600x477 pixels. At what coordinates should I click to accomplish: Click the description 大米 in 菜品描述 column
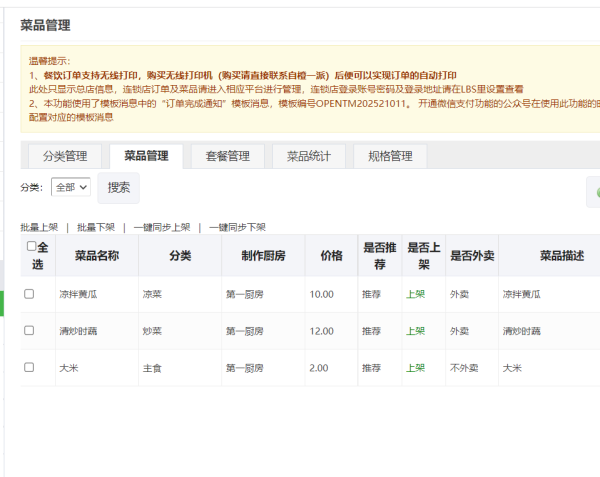pyautogui.click(x=512, y=368)
